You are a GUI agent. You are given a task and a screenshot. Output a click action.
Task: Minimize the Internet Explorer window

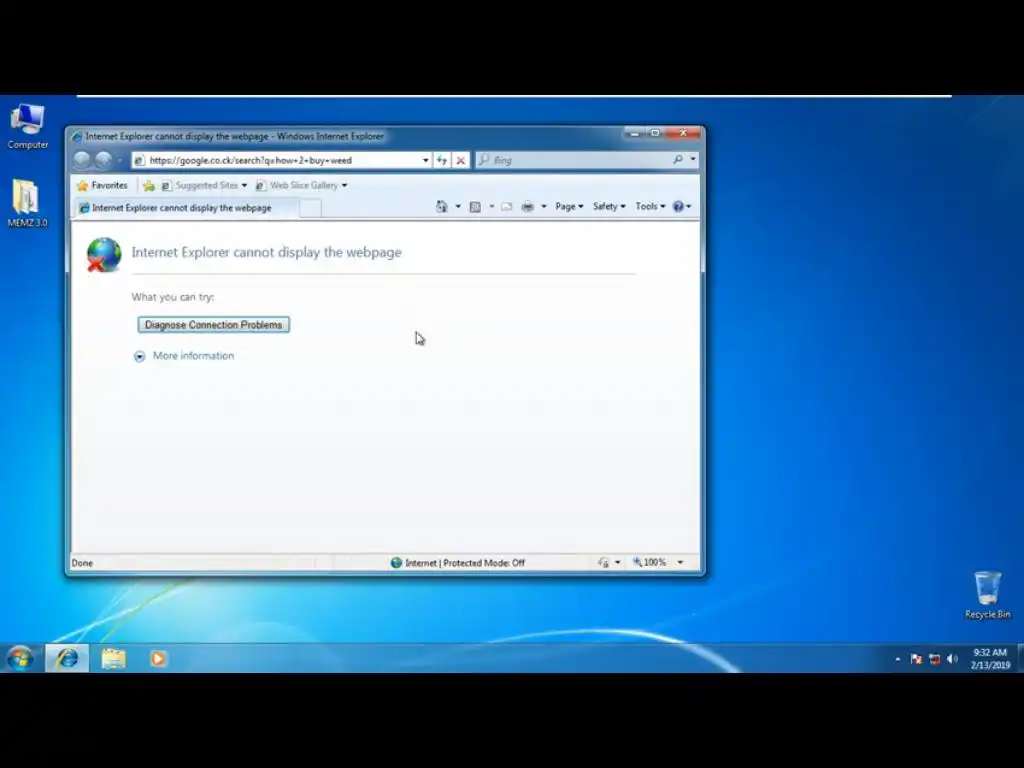[x=633, y=133]
